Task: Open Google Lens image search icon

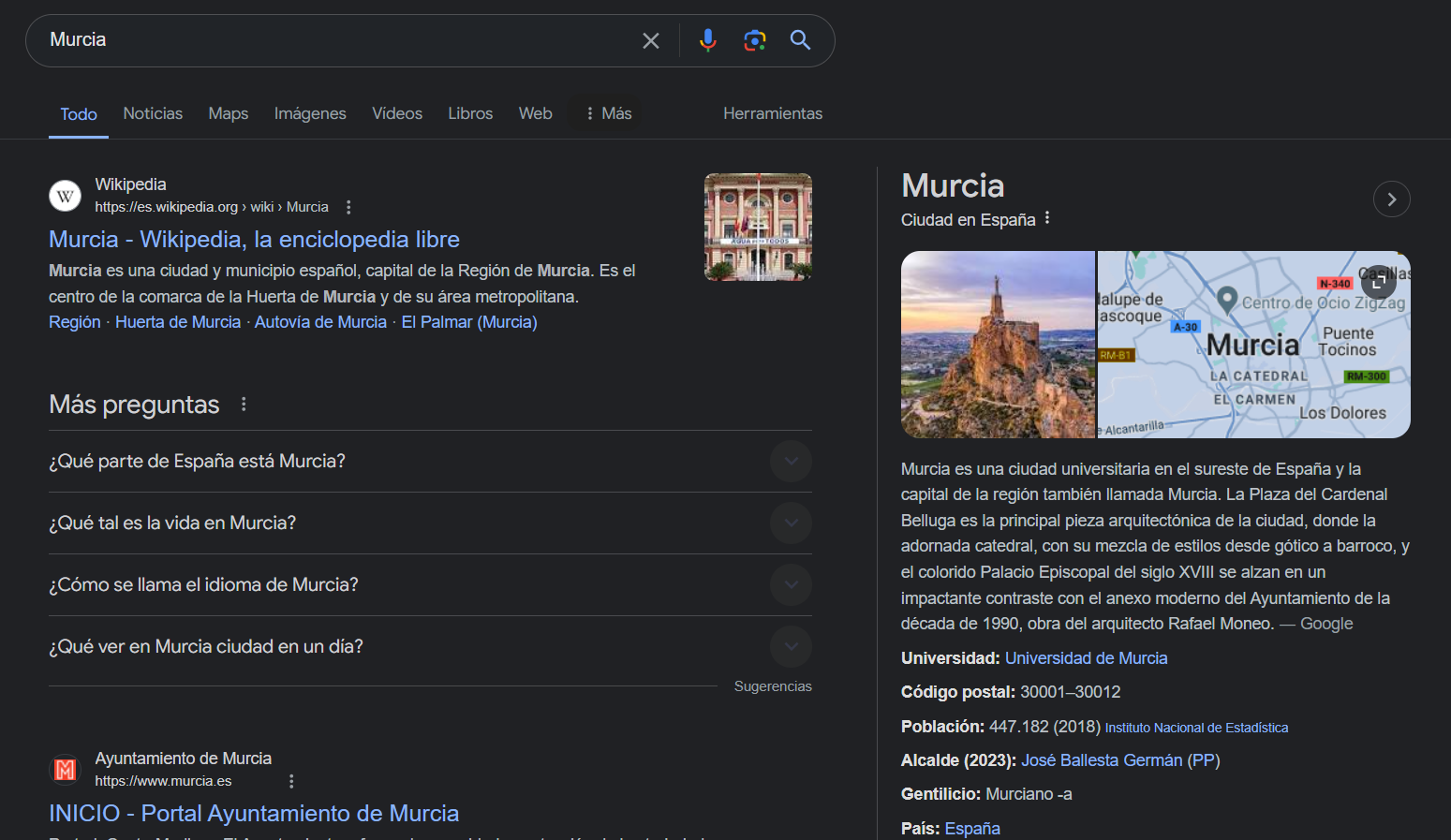Action: (x=755, y=40)
